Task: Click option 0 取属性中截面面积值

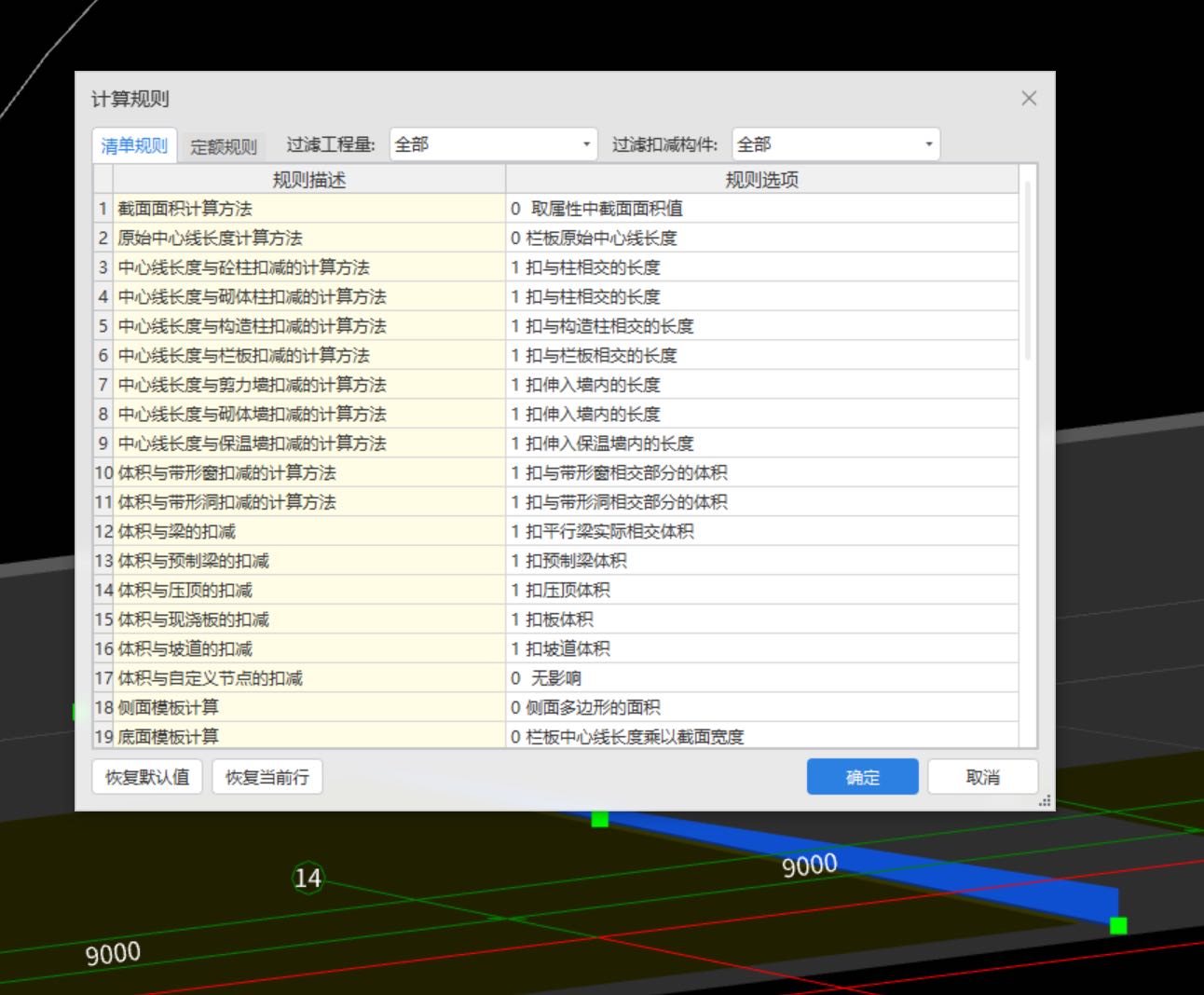Action: point(762,209)
